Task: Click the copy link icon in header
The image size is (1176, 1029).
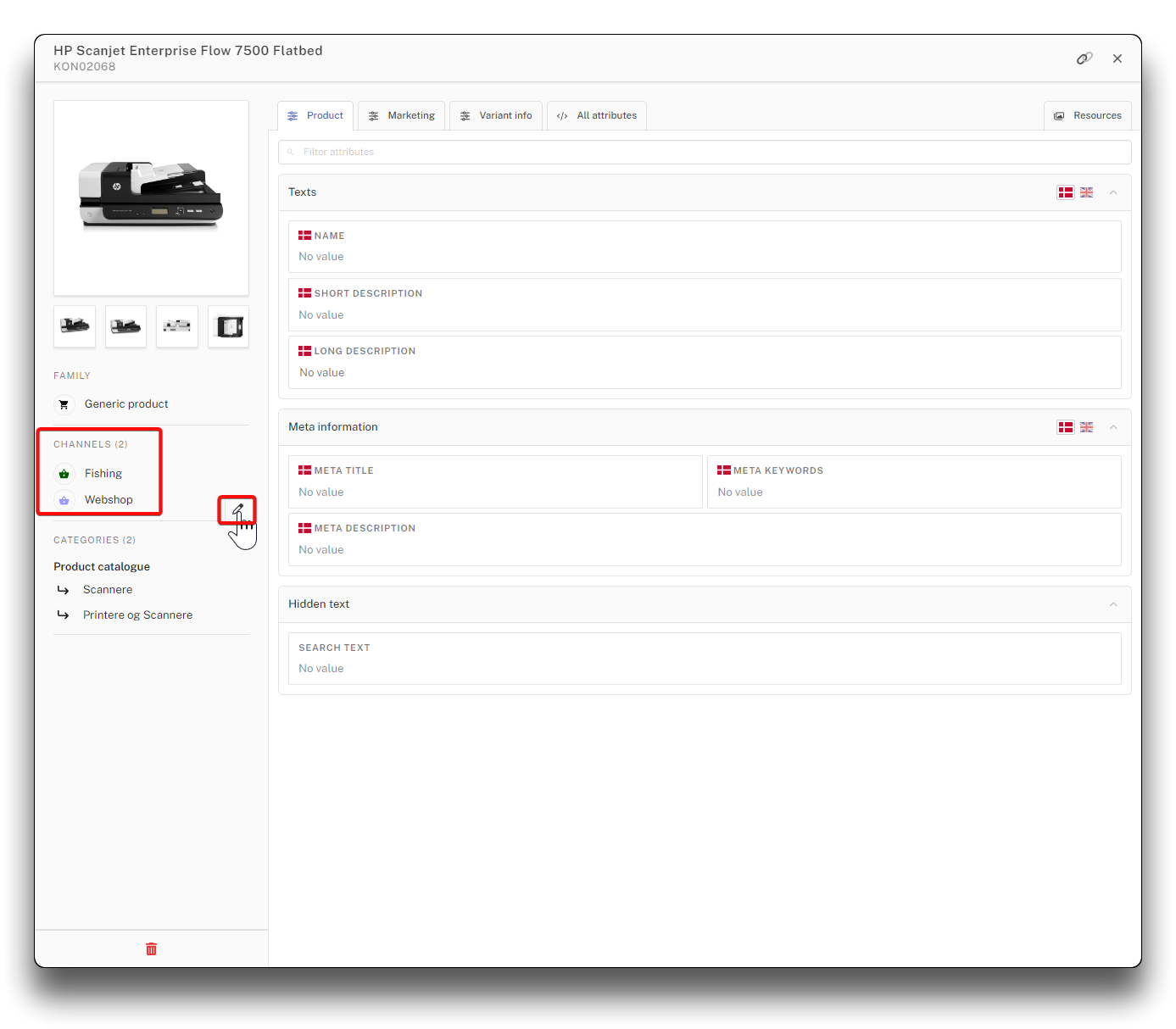Action: click(x=1084, y=58)
